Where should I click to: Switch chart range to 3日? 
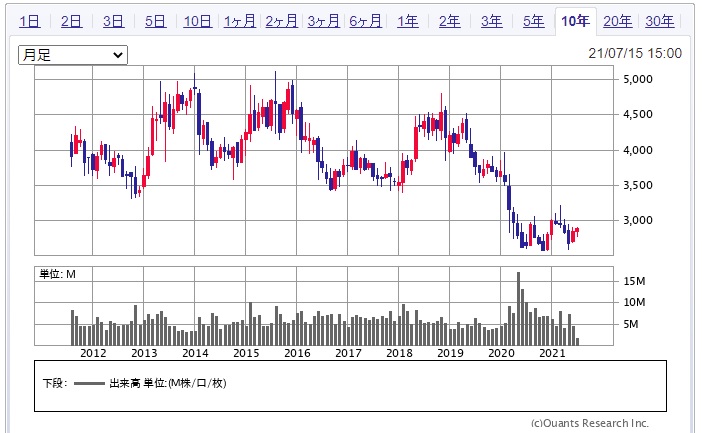(114, 21)
